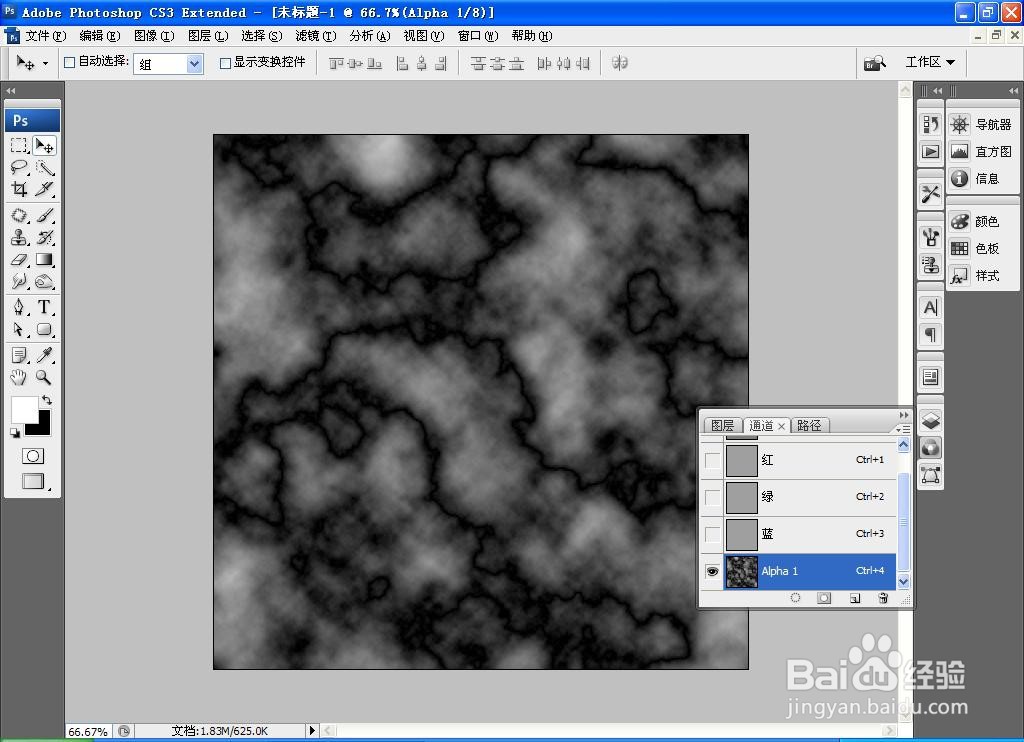
Task: Collapse the right panel dock arrows
Action: click(x=1013, y=91)
